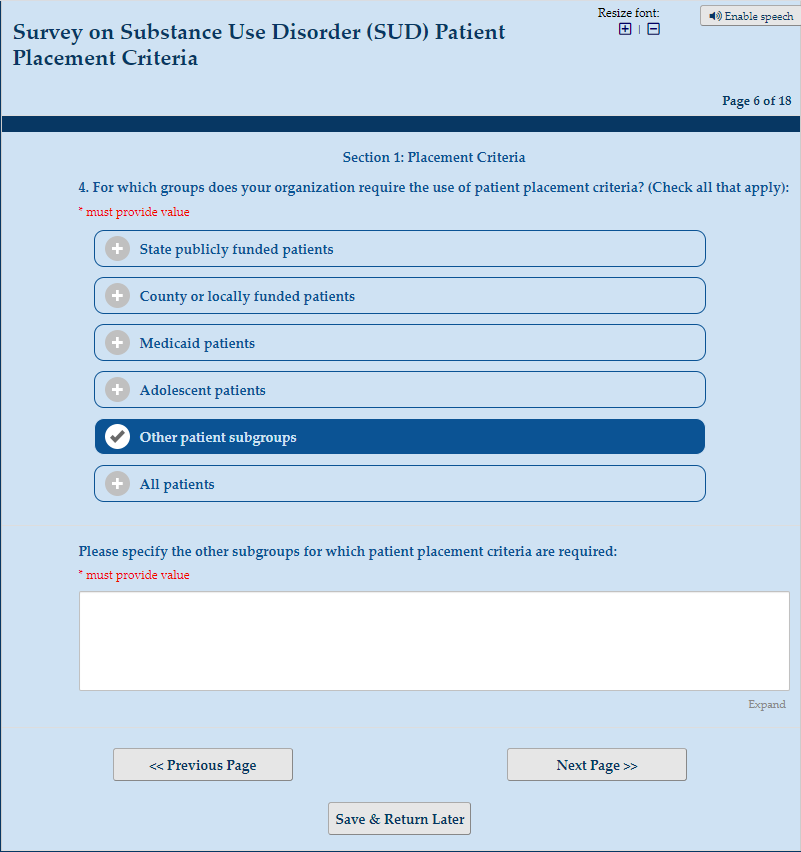Click Save & Return Later

pos(400,819)
